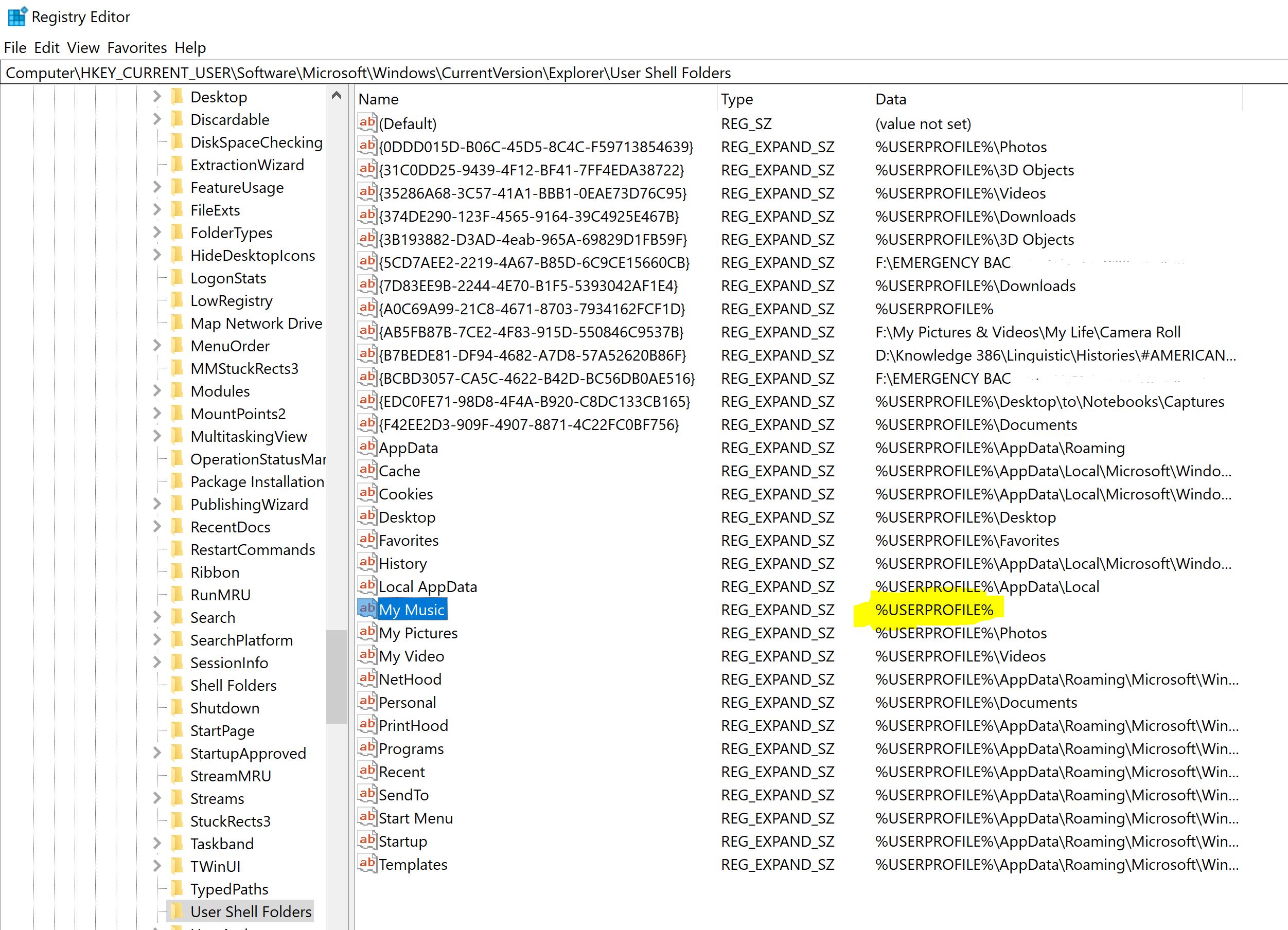This screenshot has height=930, width=1288.
Task: Select the {374DE290-123F-4565-9164-39C4925E467B} value
Action: click(528, 217)
